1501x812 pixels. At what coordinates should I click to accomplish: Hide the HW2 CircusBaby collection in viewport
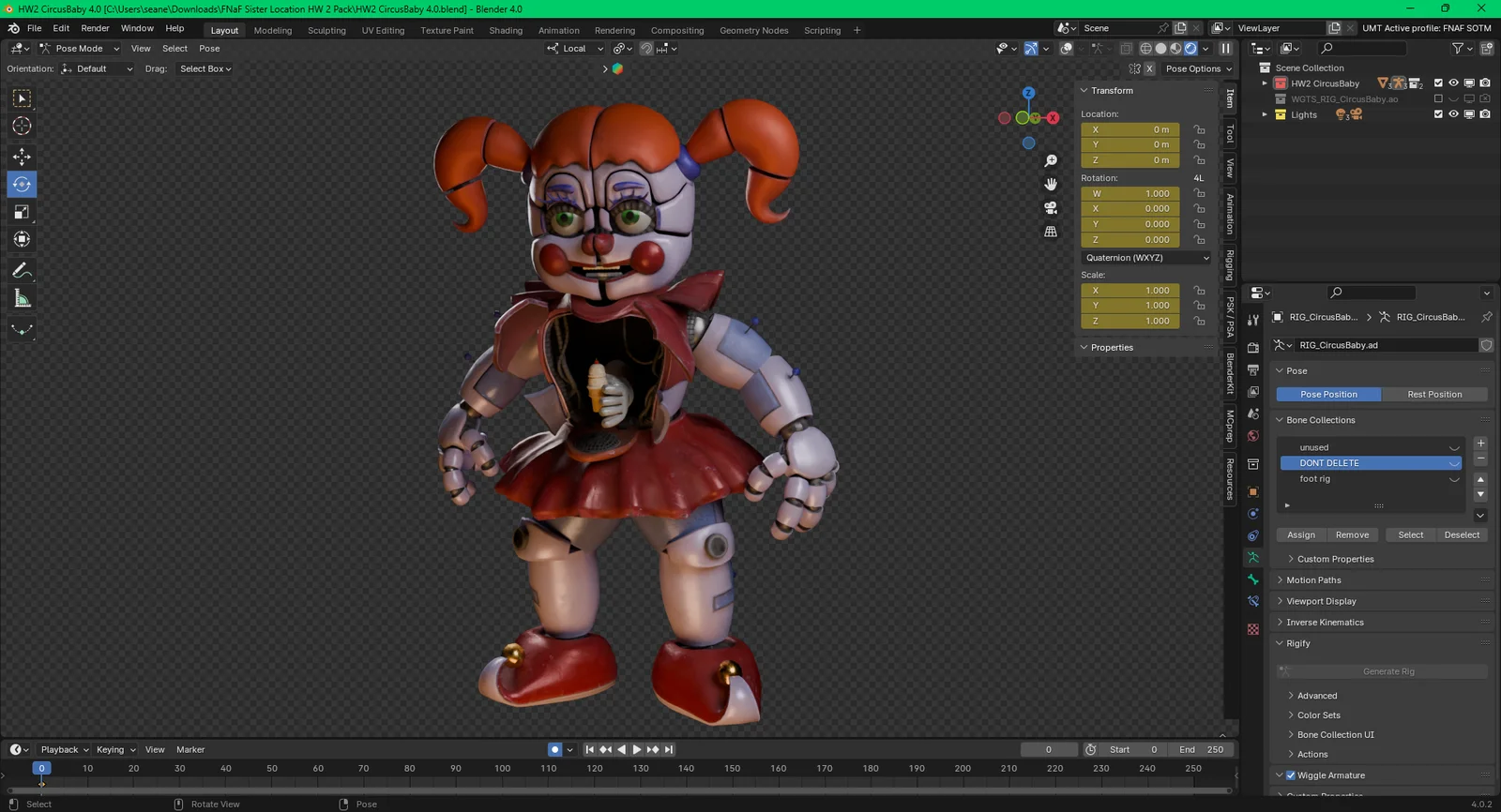1453,83
